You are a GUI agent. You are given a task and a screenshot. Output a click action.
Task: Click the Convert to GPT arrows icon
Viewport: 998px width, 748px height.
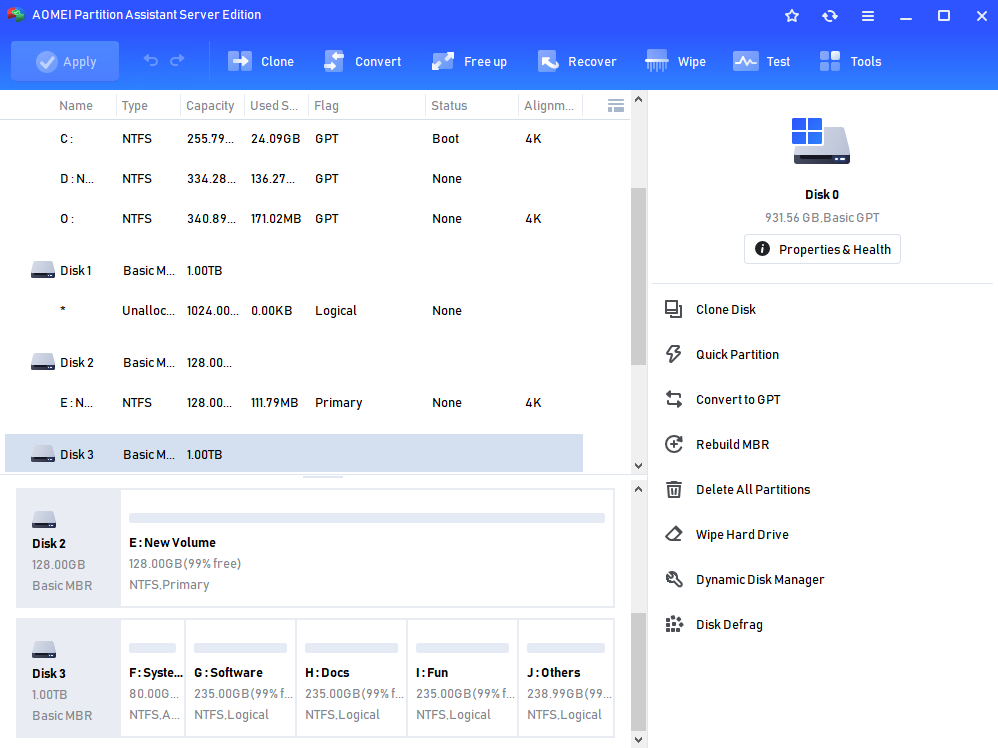click(673, 399)
